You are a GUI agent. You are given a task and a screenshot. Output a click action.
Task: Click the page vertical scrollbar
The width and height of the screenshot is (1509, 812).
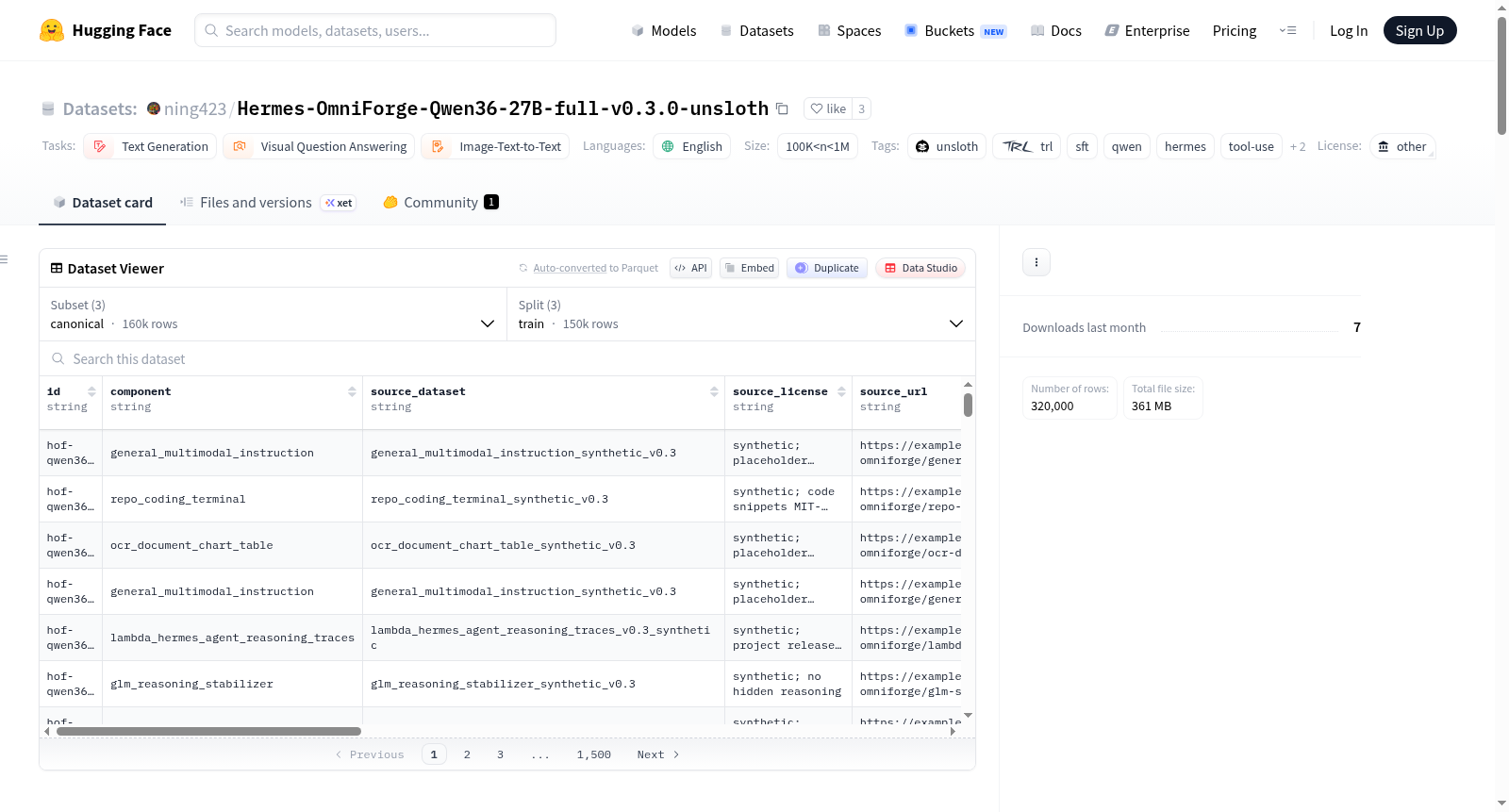(1501, 75)
